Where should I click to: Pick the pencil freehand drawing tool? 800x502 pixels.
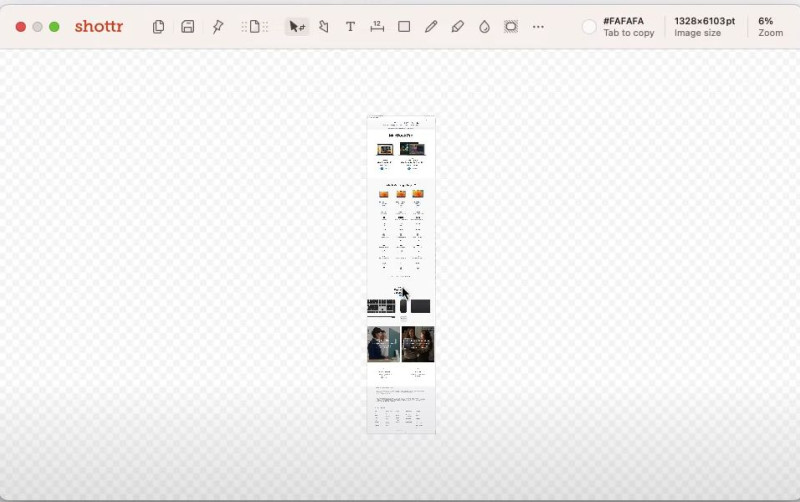point(431,27)
